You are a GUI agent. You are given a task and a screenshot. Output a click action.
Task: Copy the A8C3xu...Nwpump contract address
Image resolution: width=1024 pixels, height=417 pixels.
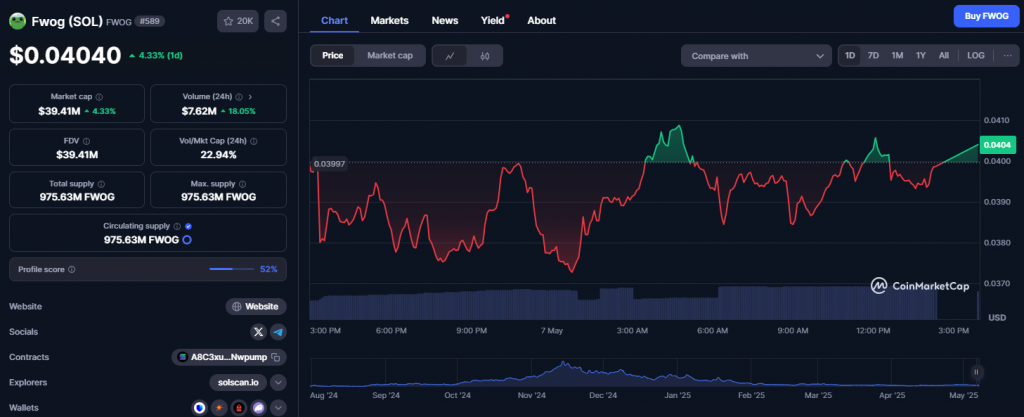(x=276, y=357)
